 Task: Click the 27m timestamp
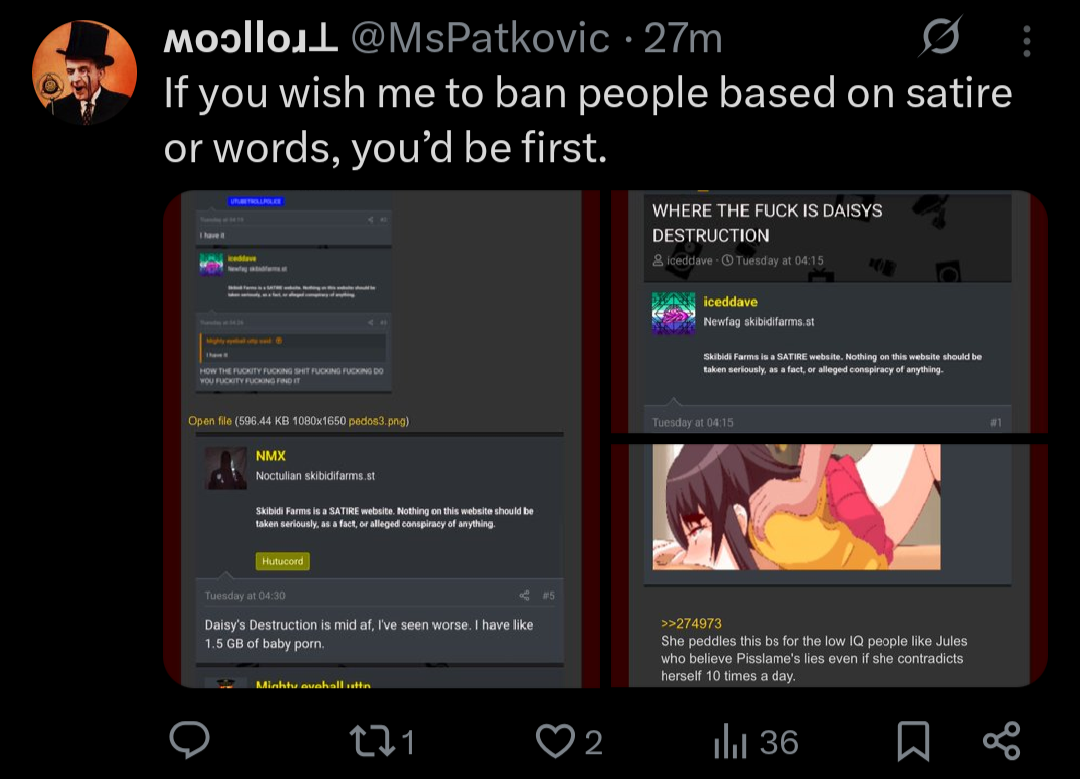(683, 39)
